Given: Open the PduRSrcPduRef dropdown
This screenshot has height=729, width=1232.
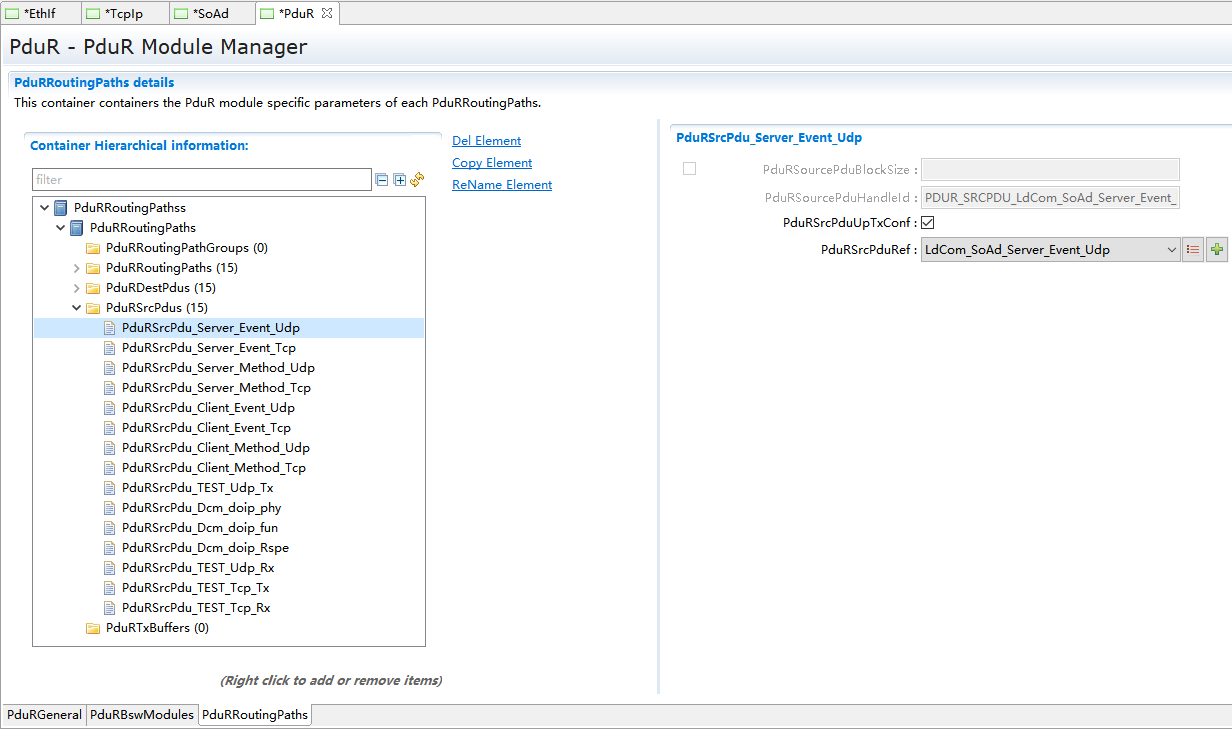Looking at the screenshot, I should [x=1172, y=250].
